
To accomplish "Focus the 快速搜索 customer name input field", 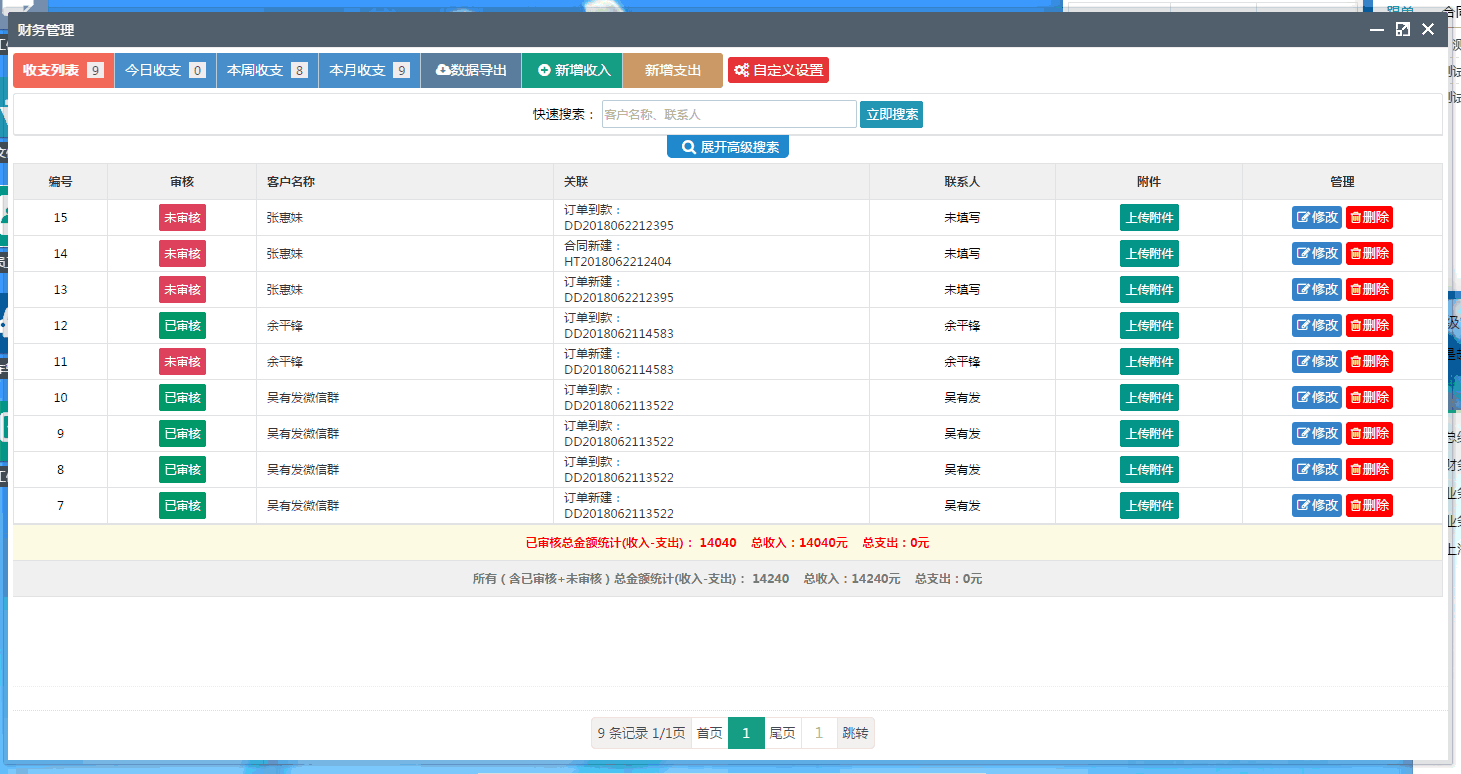I will [728, 115].
